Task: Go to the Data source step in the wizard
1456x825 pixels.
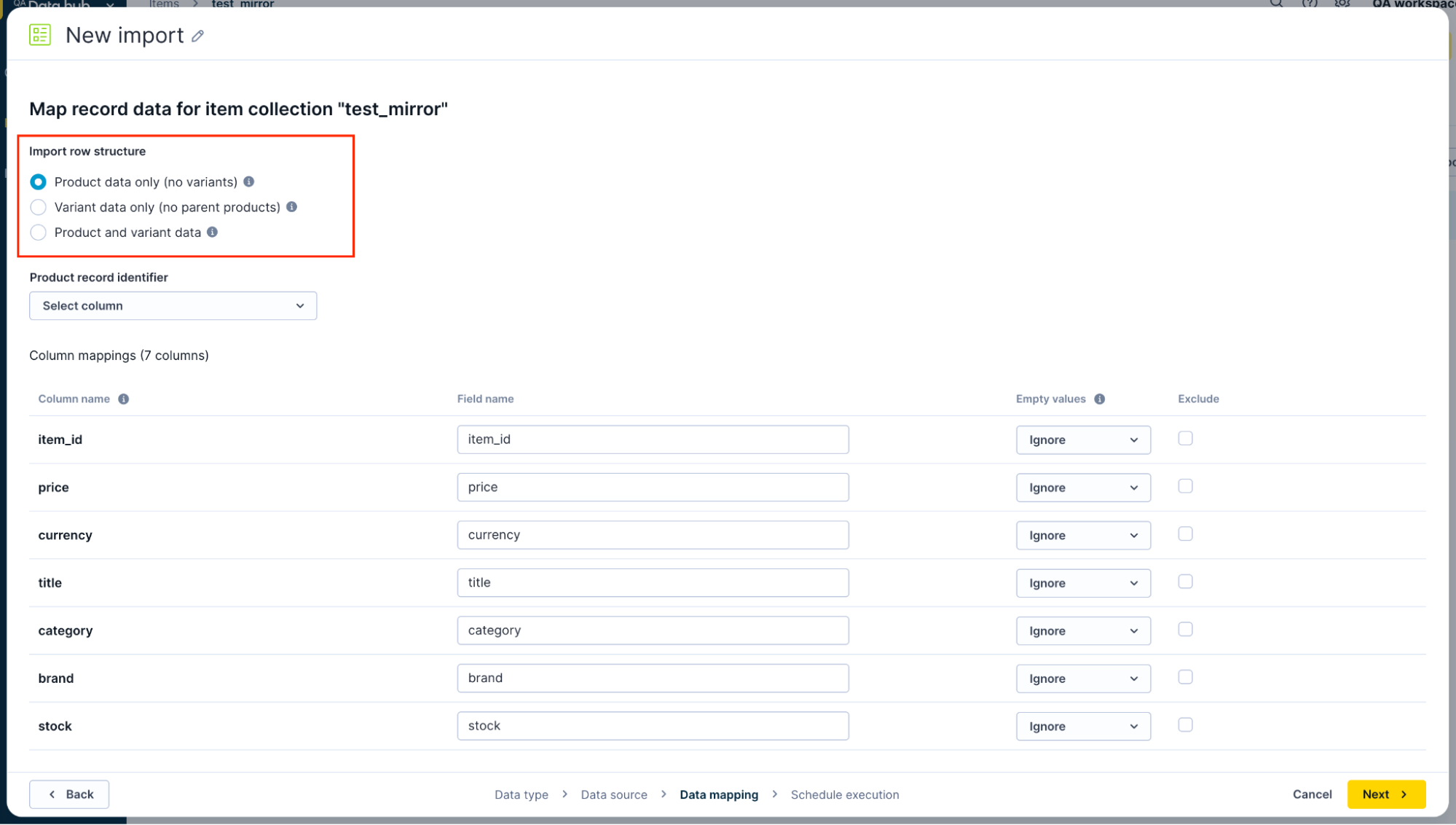Action: [x=614, y=794]
